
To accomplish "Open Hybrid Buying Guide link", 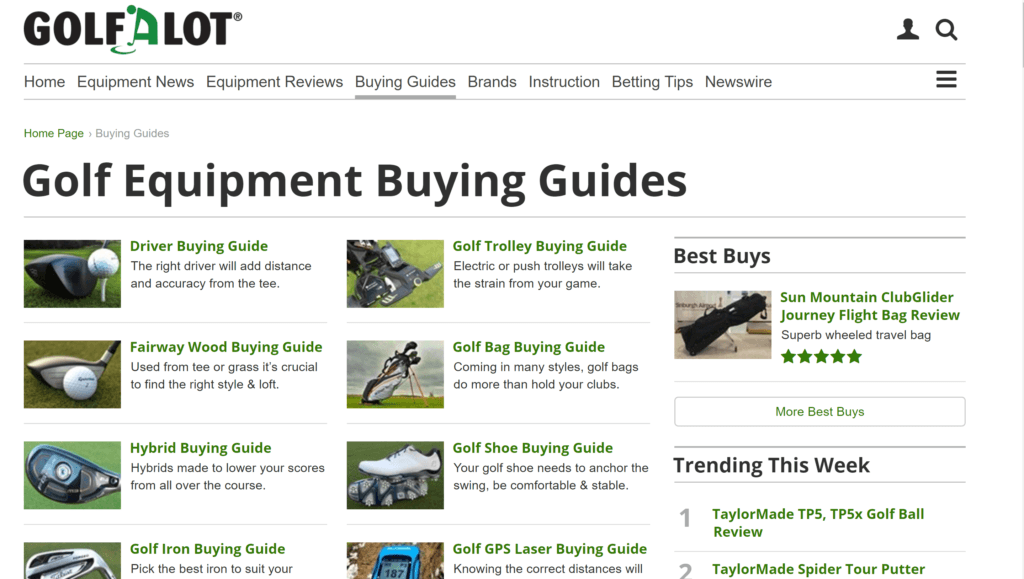I will click(x=200, y=448).
